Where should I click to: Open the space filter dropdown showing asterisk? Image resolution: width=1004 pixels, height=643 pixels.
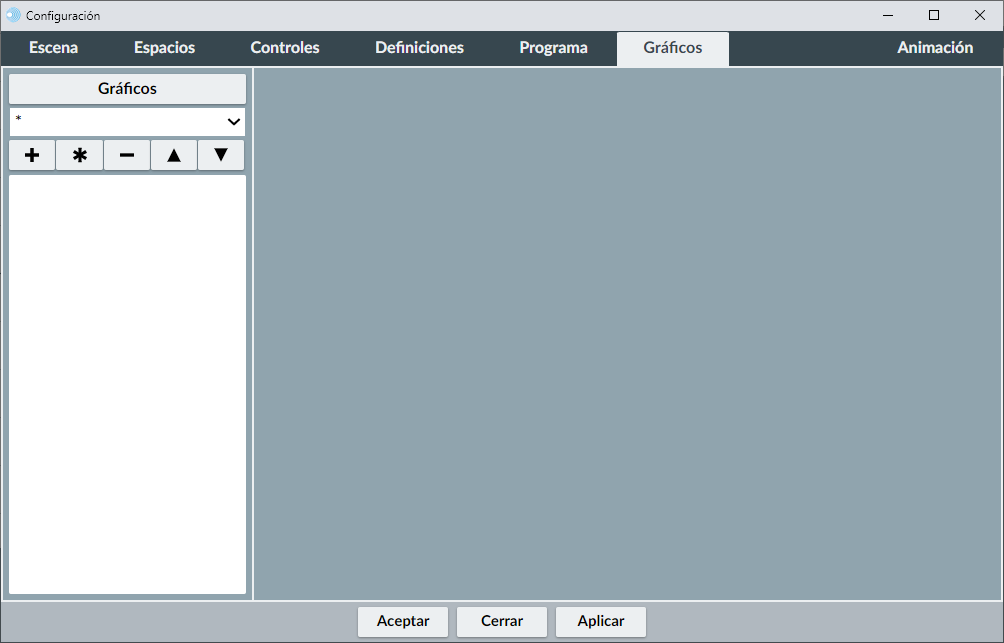click(127, 121)
